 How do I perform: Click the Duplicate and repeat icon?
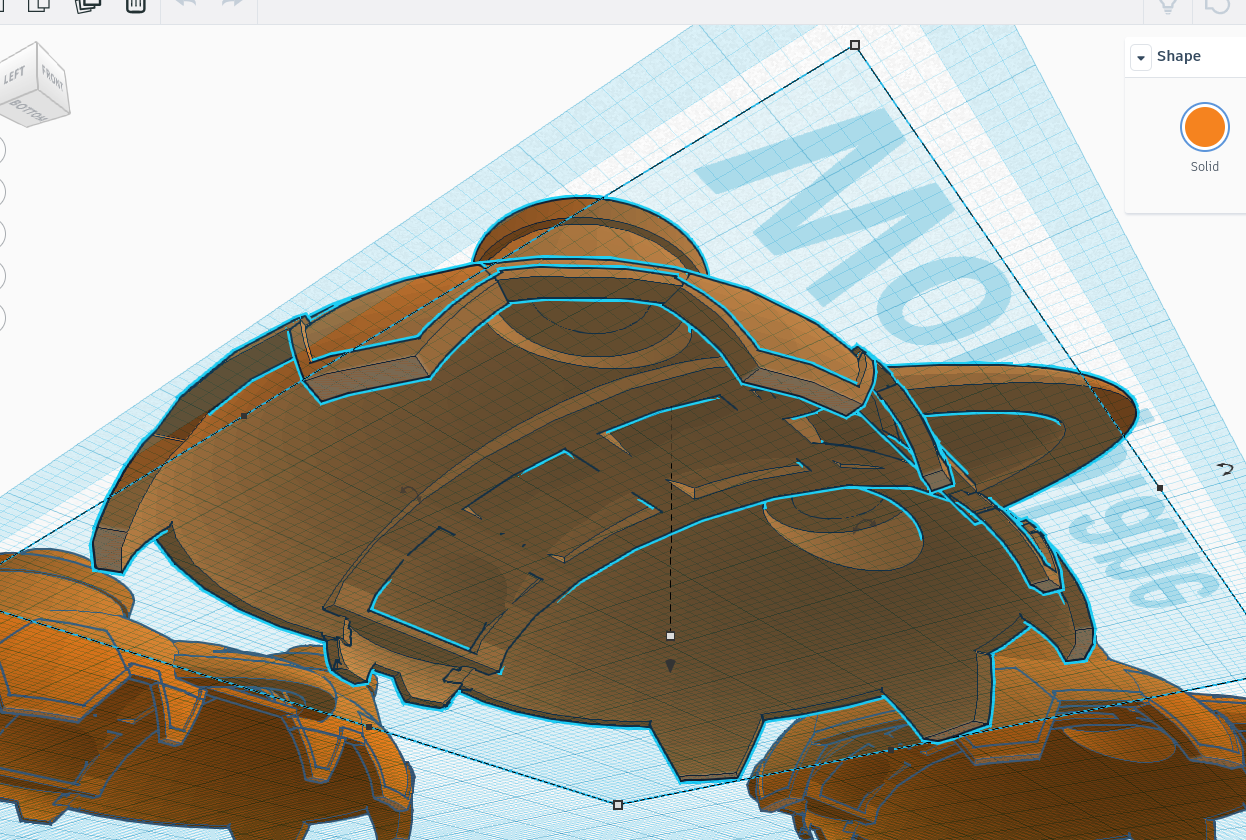point(88,5)
